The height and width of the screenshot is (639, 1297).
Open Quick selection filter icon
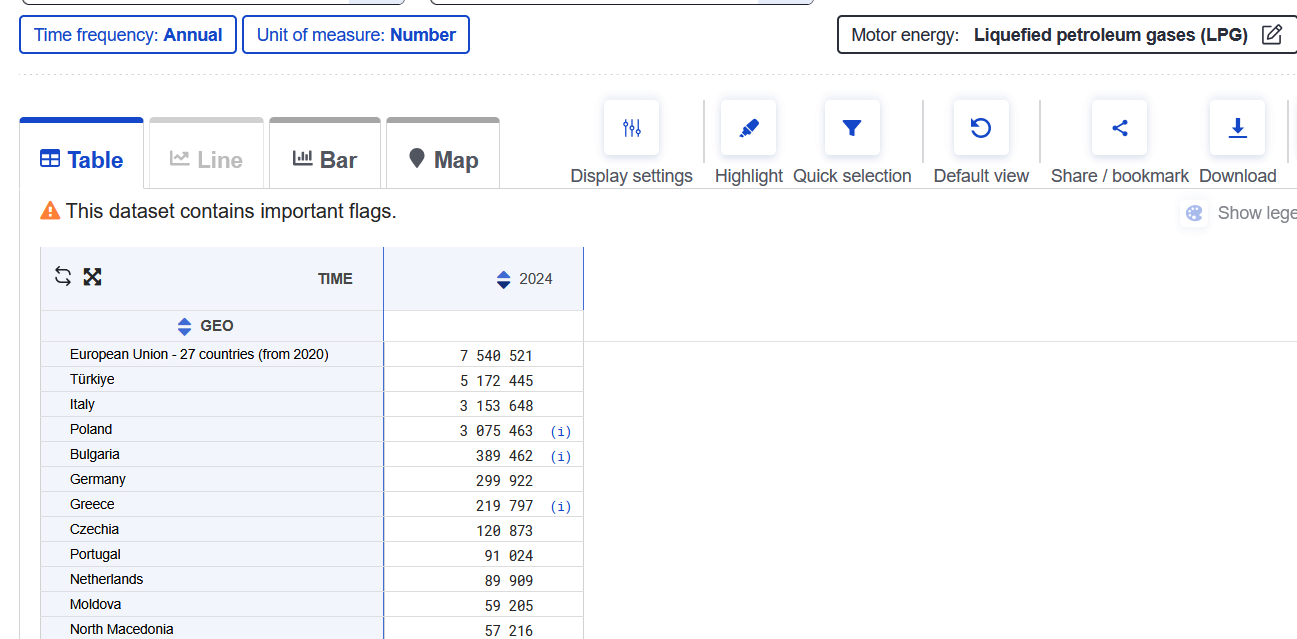tap(852, 128)
